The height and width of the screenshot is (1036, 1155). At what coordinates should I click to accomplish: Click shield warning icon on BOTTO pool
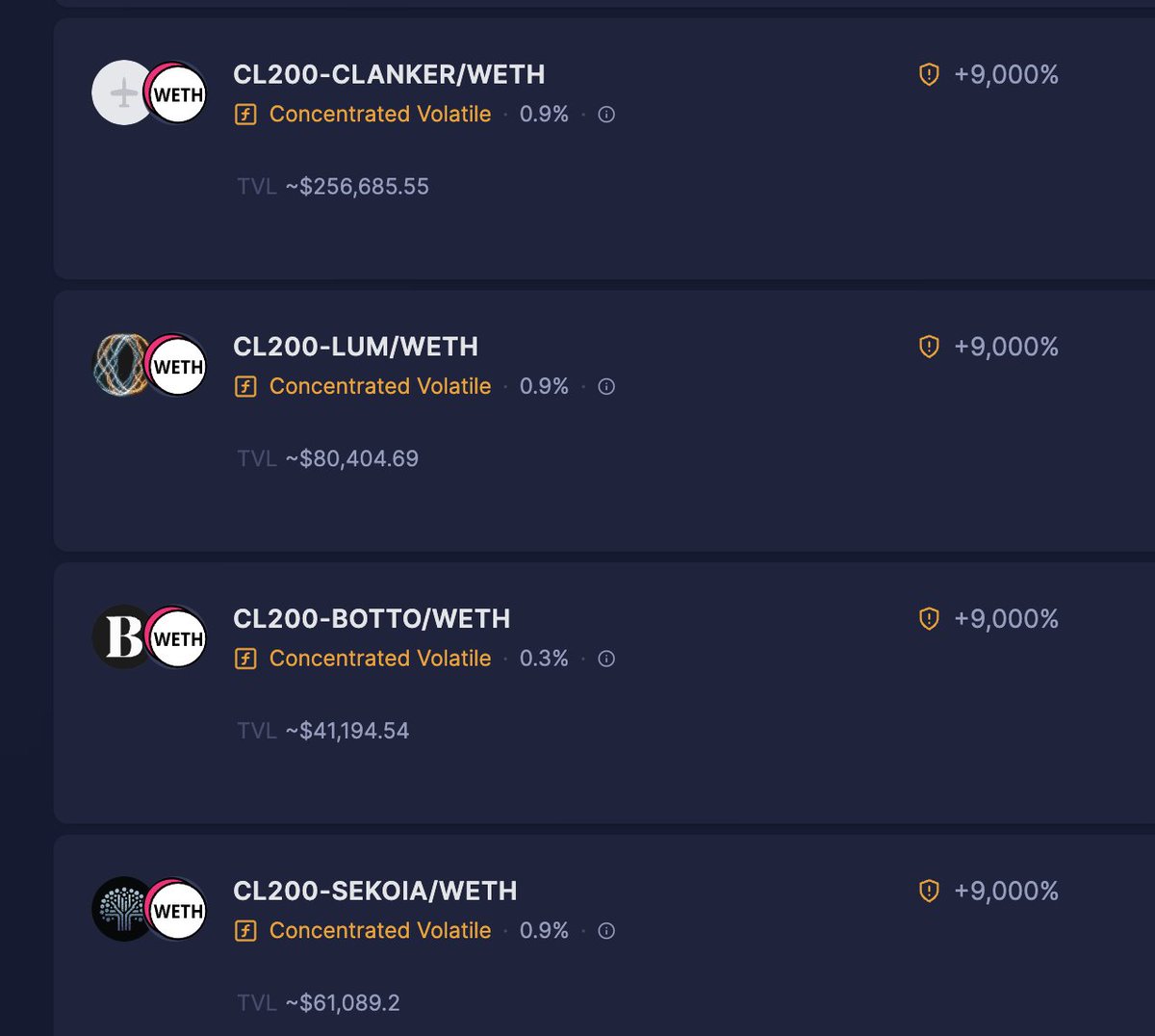(929, 618)
